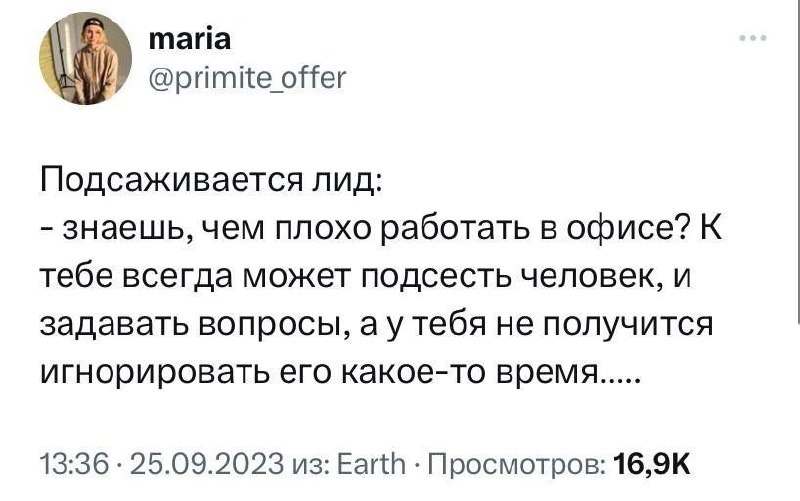The width and height of the screenshot is (800, 501).
Task: Click the 25.09.2023 post date
Action: click(207, 464)
